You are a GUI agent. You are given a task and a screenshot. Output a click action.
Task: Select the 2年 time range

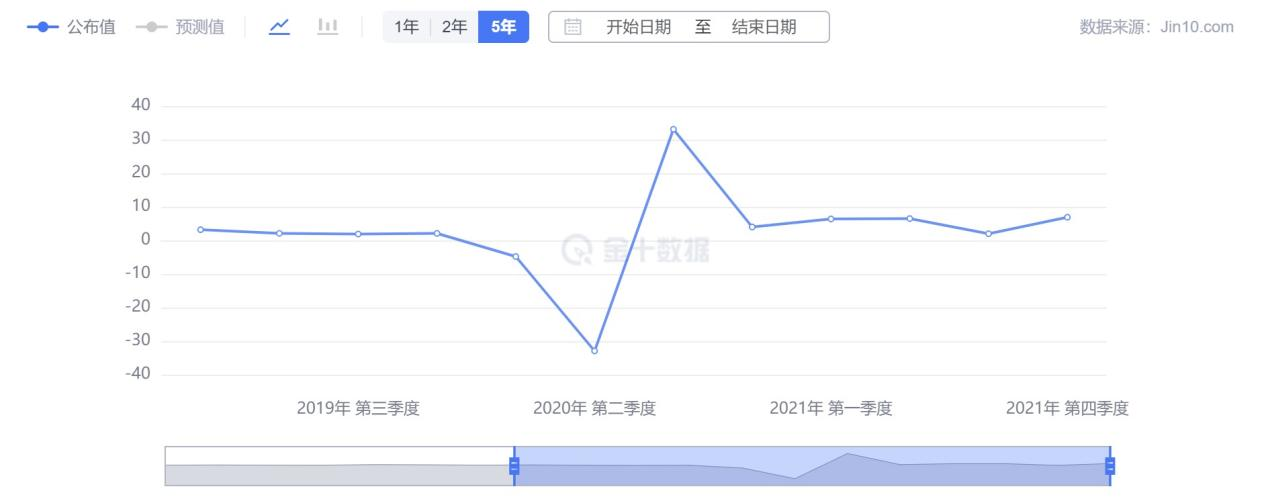(454, 27)
